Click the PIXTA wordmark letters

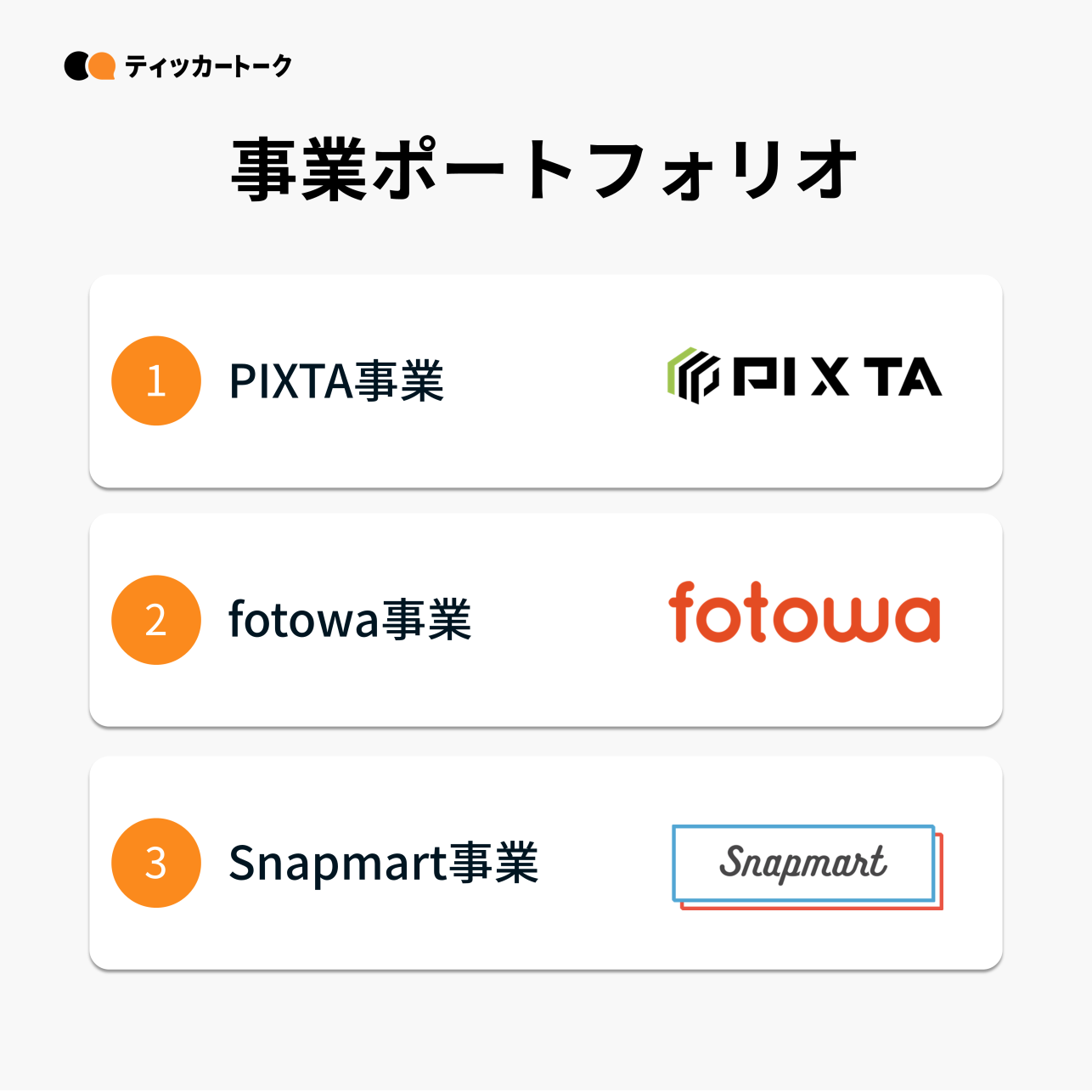[x=837, y=377]
